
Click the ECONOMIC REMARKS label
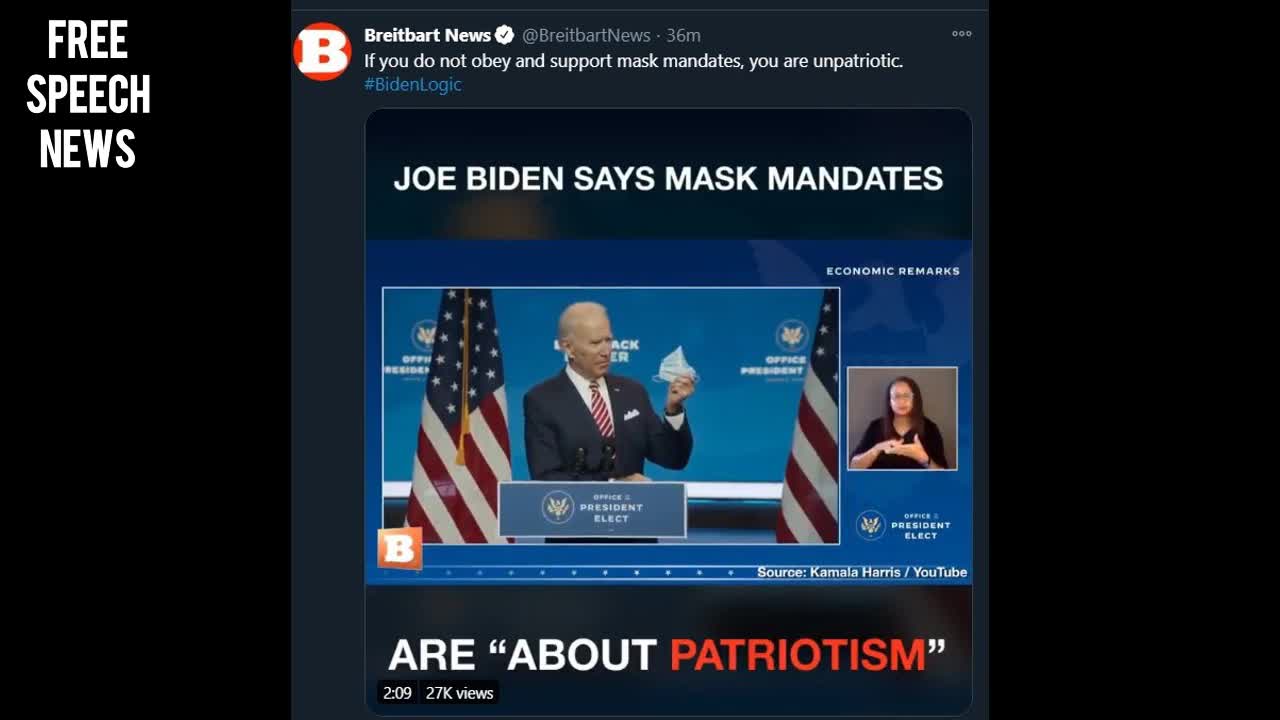pyautogui.click(x=893, y=271)
